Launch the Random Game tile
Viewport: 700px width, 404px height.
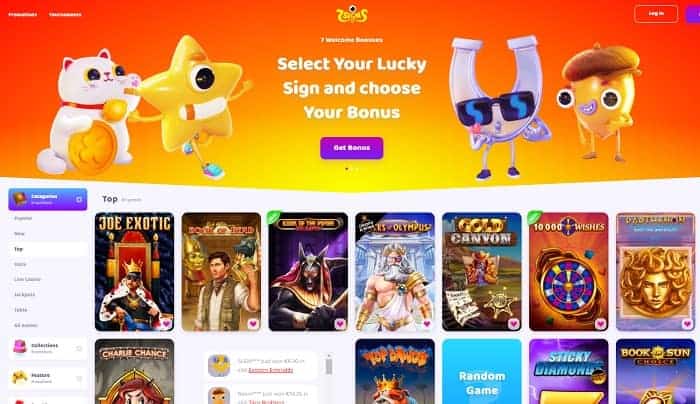(x=482, y=371)
